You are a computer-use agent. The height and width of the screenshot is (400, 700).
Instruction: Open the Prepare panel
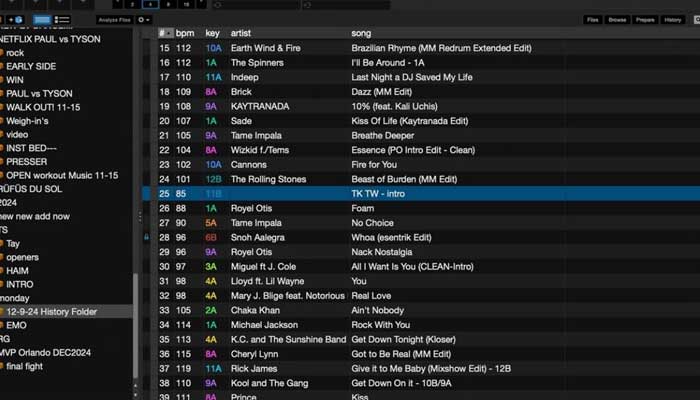tap(645, 19)
